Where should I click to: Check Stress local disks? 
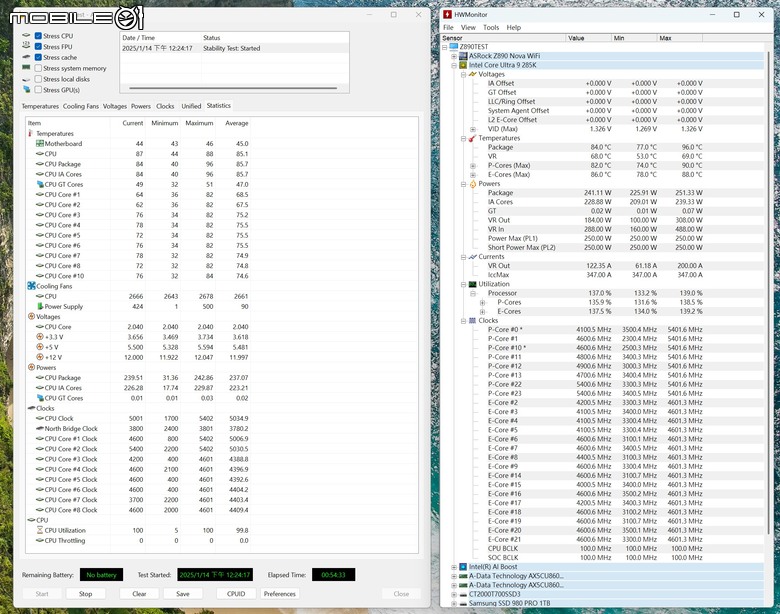pos(38,79)
